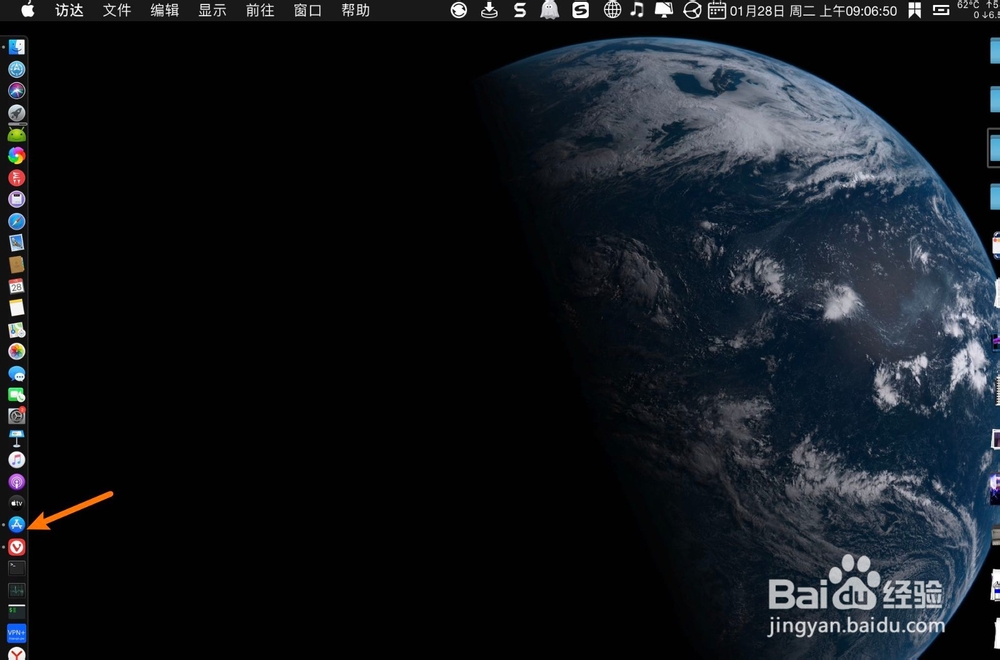Open the App Store next to arrow
Viewport: 1000px width, 660px height.
17,525
